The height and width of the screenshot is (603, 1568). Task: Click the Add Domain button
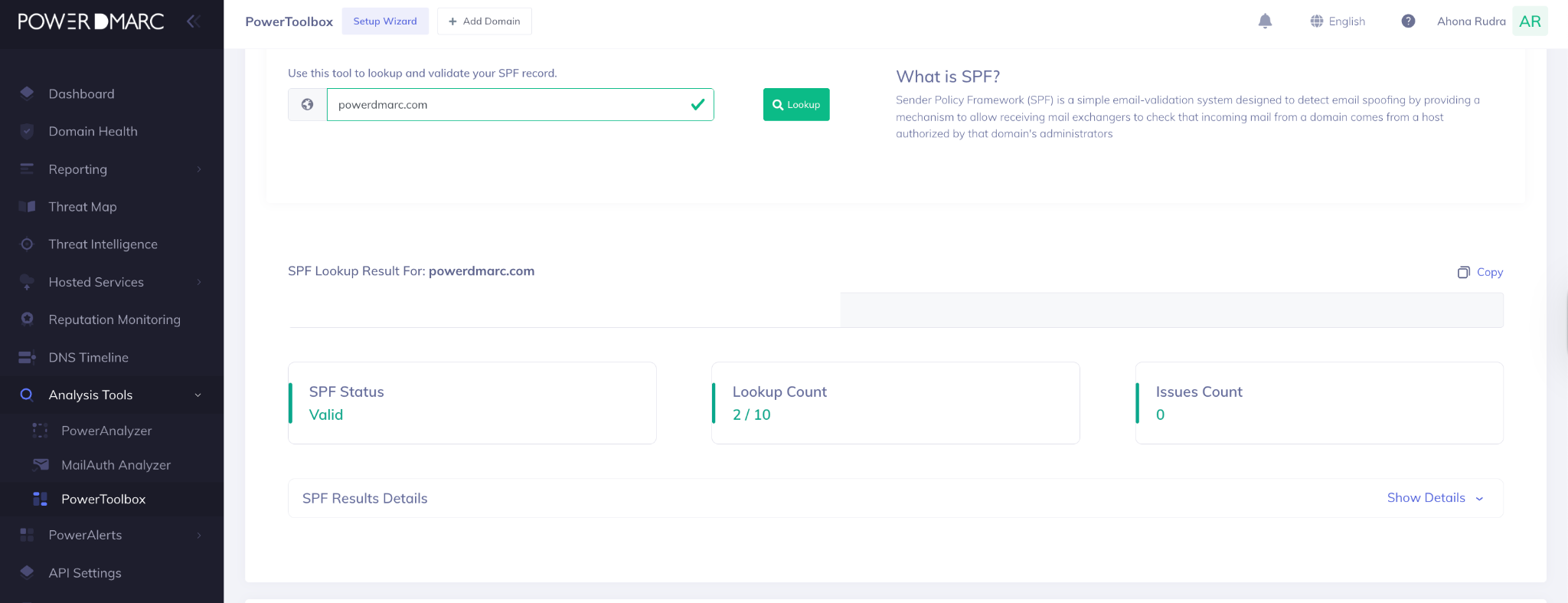(484, 21)
